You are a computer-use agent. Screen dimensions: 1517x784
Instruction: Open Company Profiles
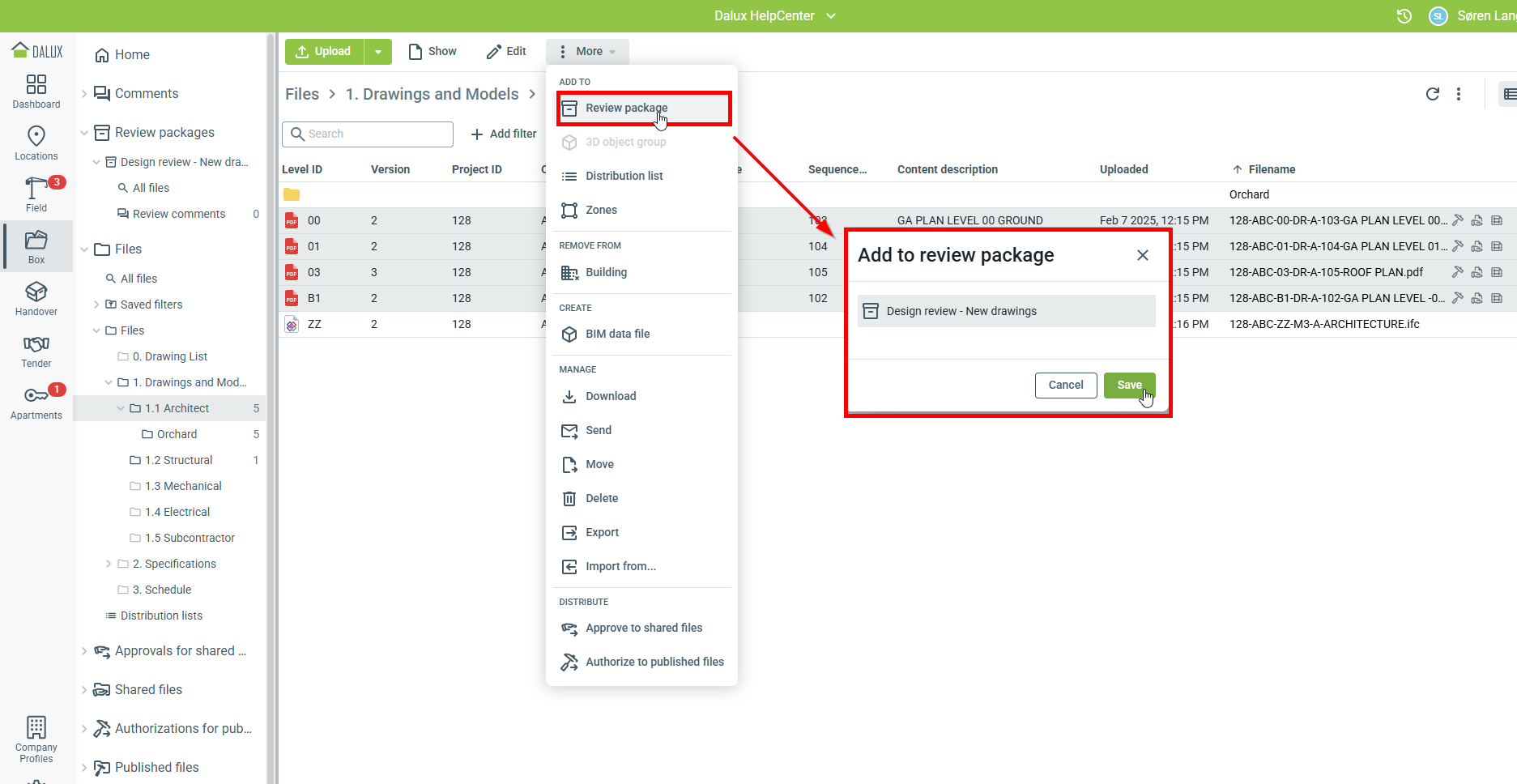click(x=36, y=739)
